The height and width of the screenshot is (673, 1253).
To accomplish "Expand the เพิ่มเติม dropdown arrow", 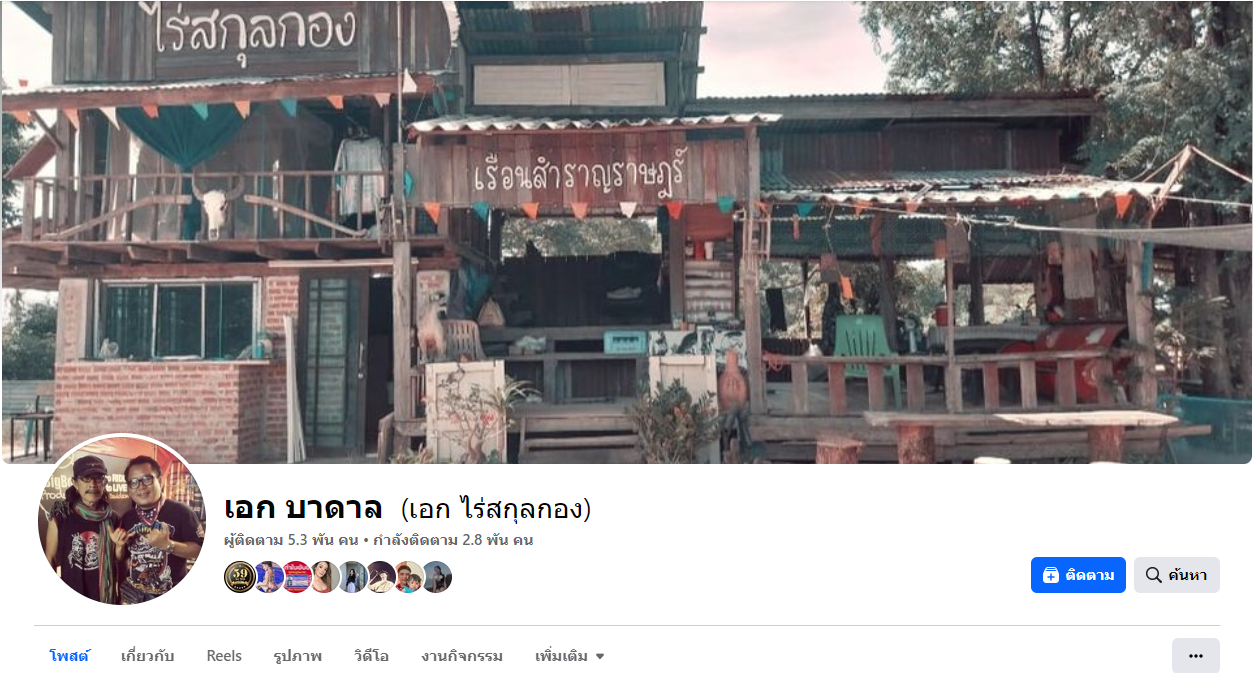I will pyautogui.click(x=600, y=657).
